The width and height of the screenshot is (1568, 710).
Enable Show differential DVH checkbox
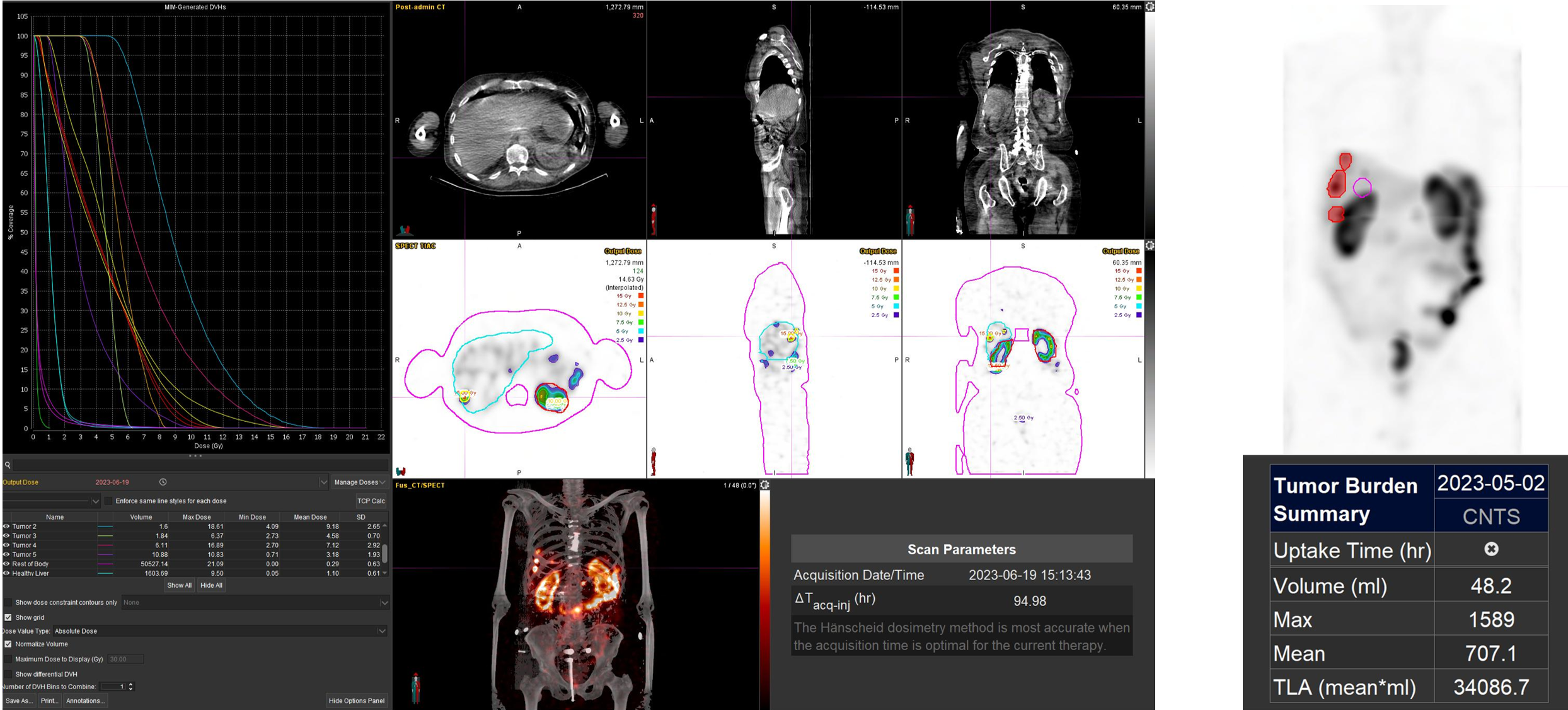click(x=8, y=674)
